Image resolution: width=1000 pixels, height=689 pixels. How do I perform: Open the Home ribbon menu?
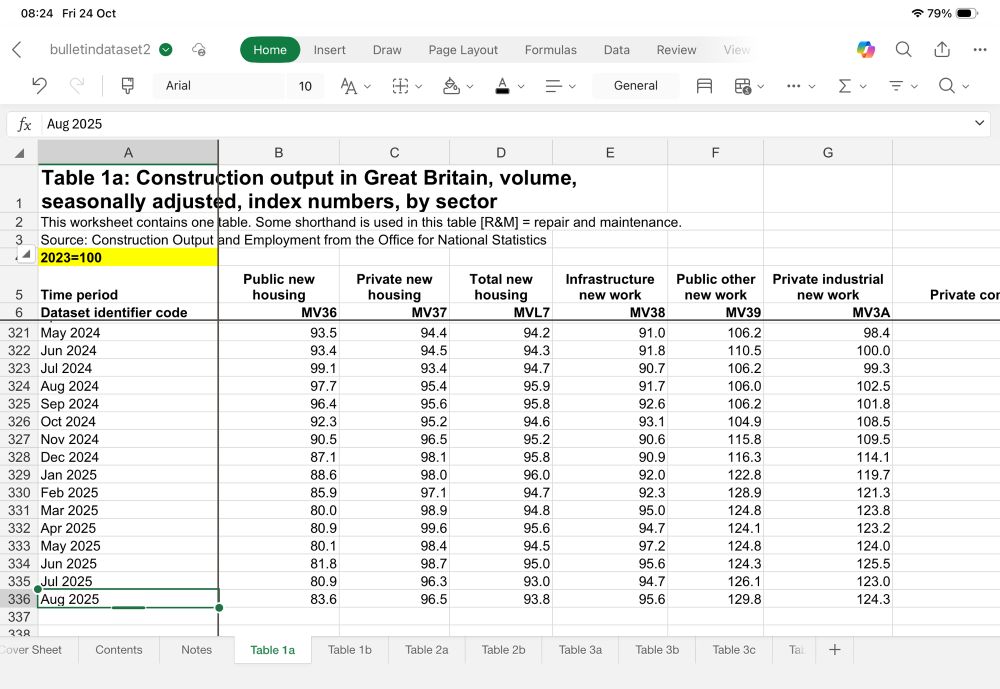[269, 49]
